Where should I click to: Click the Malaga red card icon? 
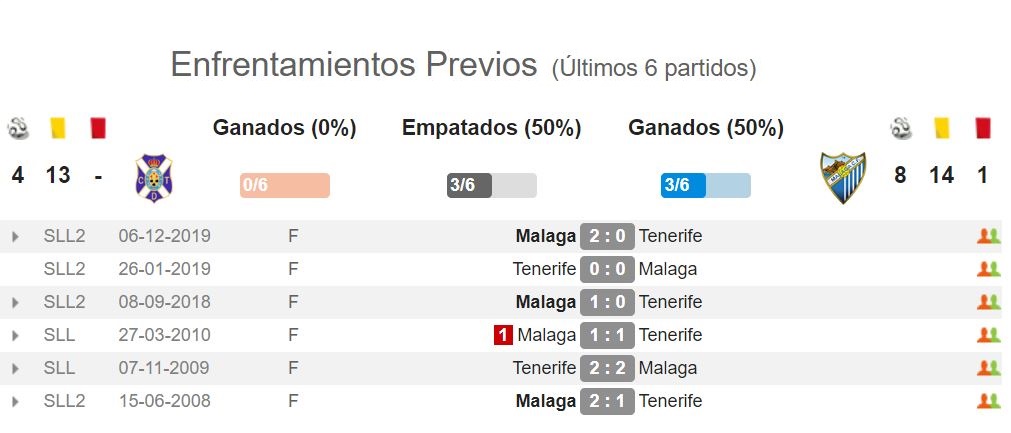(x=983, y=128)
